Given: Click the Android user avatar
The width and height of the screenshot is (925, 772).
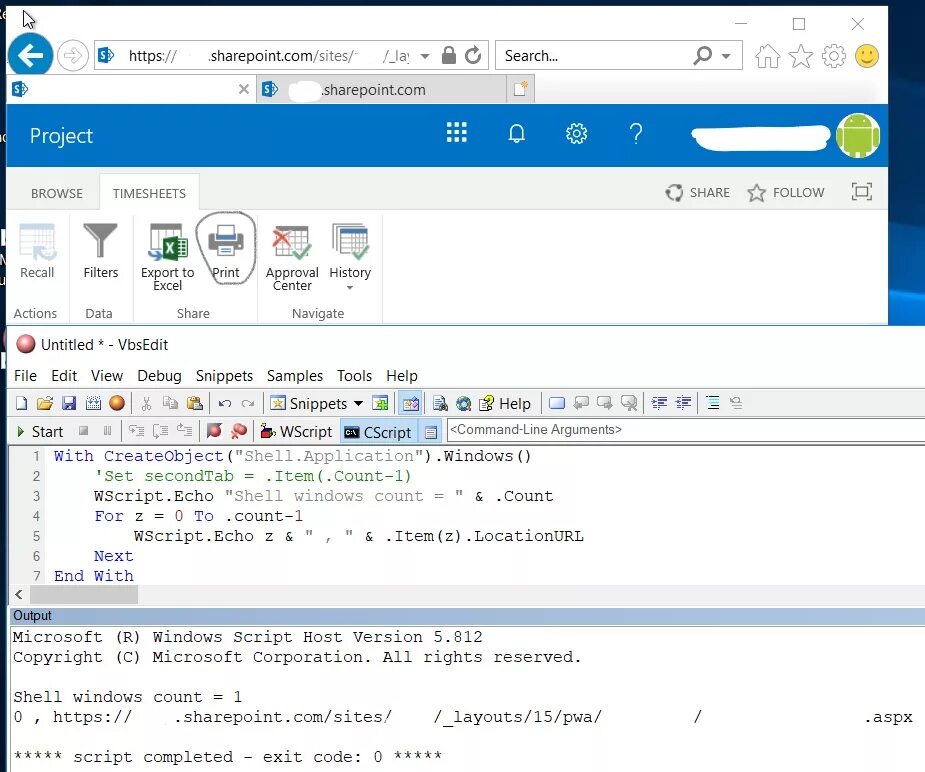Looking at the screenshot, I should point(858,136).
